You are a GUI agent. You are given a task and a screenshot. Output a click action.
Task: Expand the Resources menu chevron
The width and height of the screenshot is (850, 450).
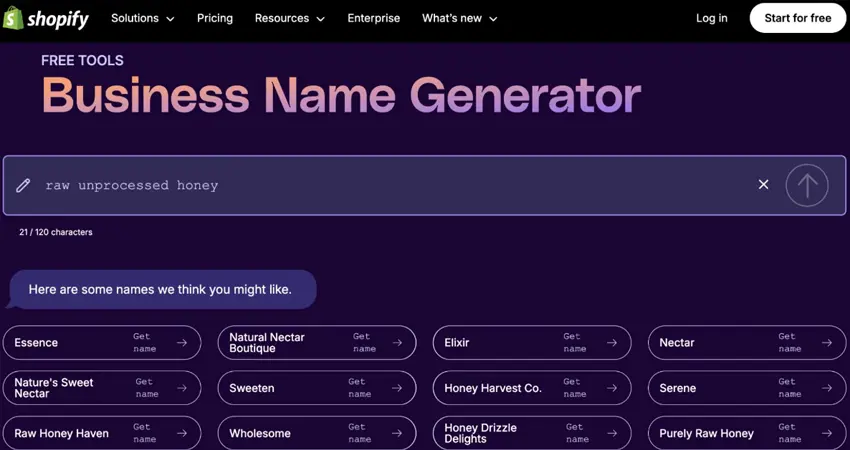tap(320, 19)
